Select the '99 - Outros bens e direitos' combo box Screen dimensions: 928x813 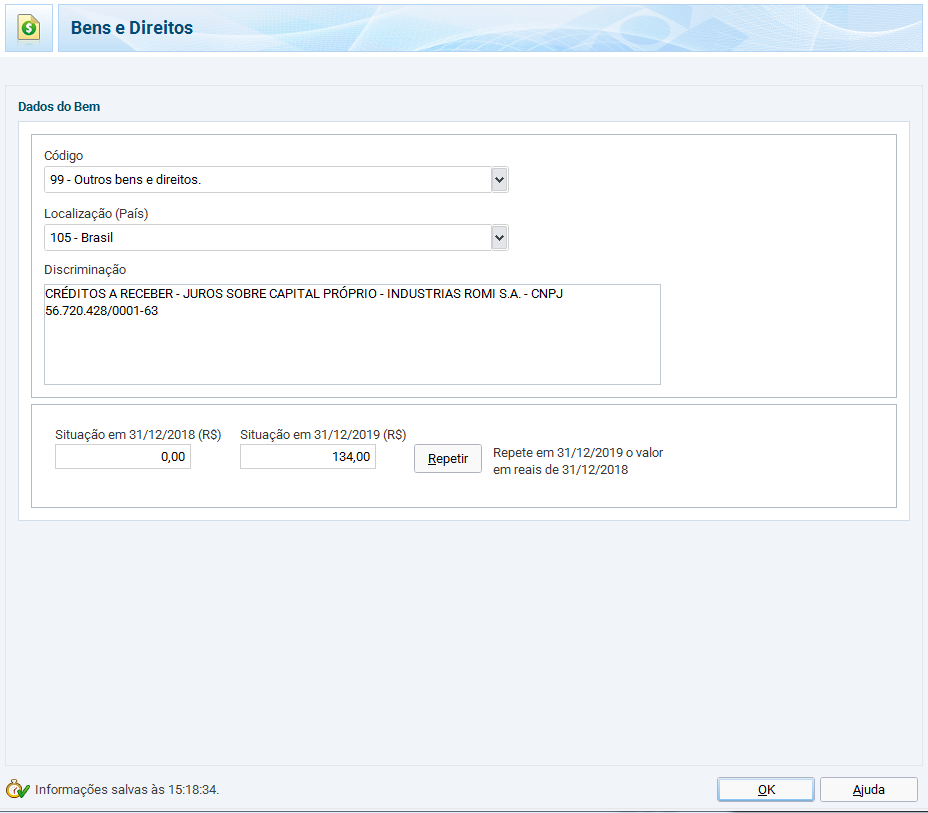pos(267,180)
